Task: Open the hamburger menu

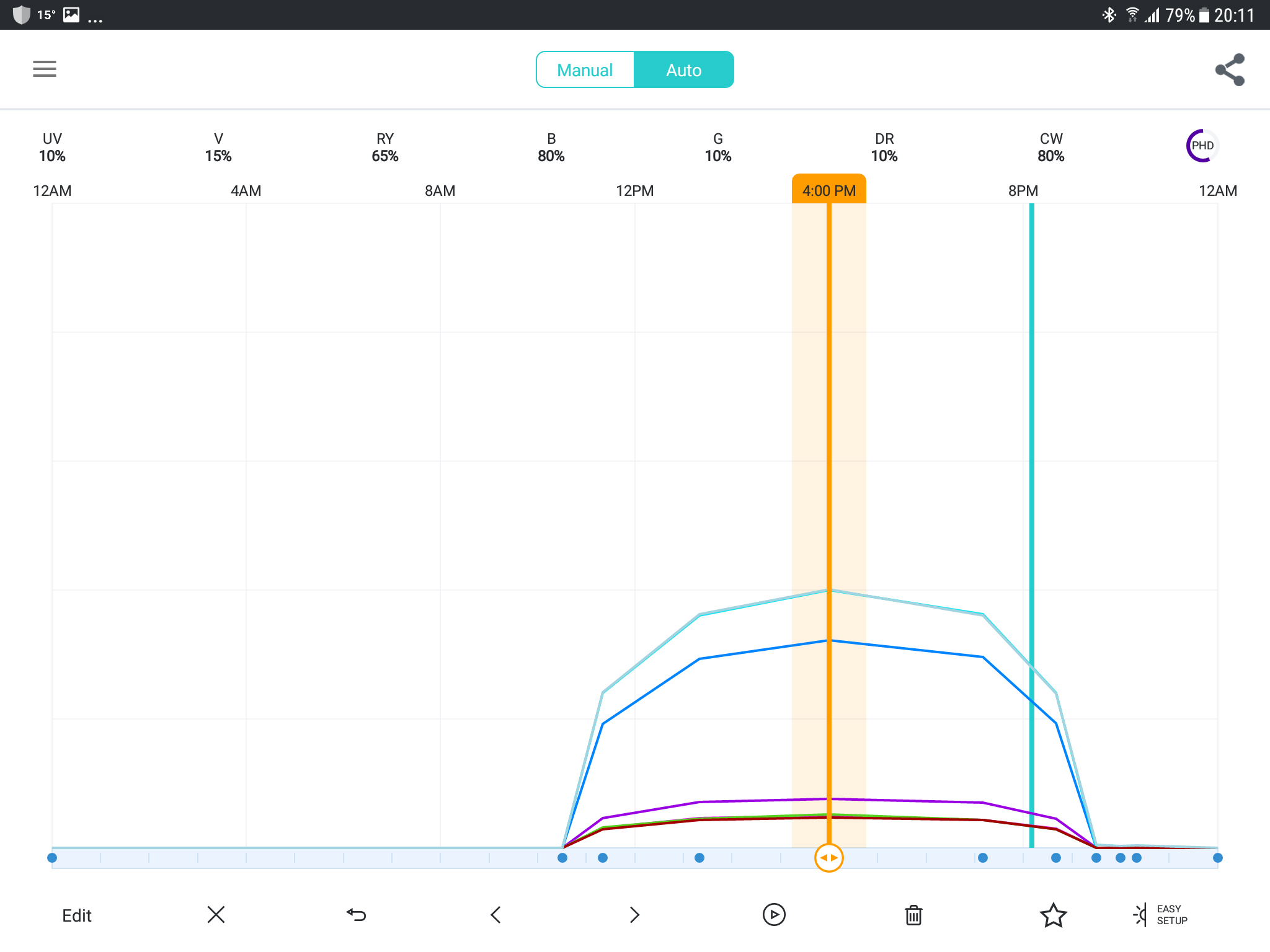Action: point(44,69)
